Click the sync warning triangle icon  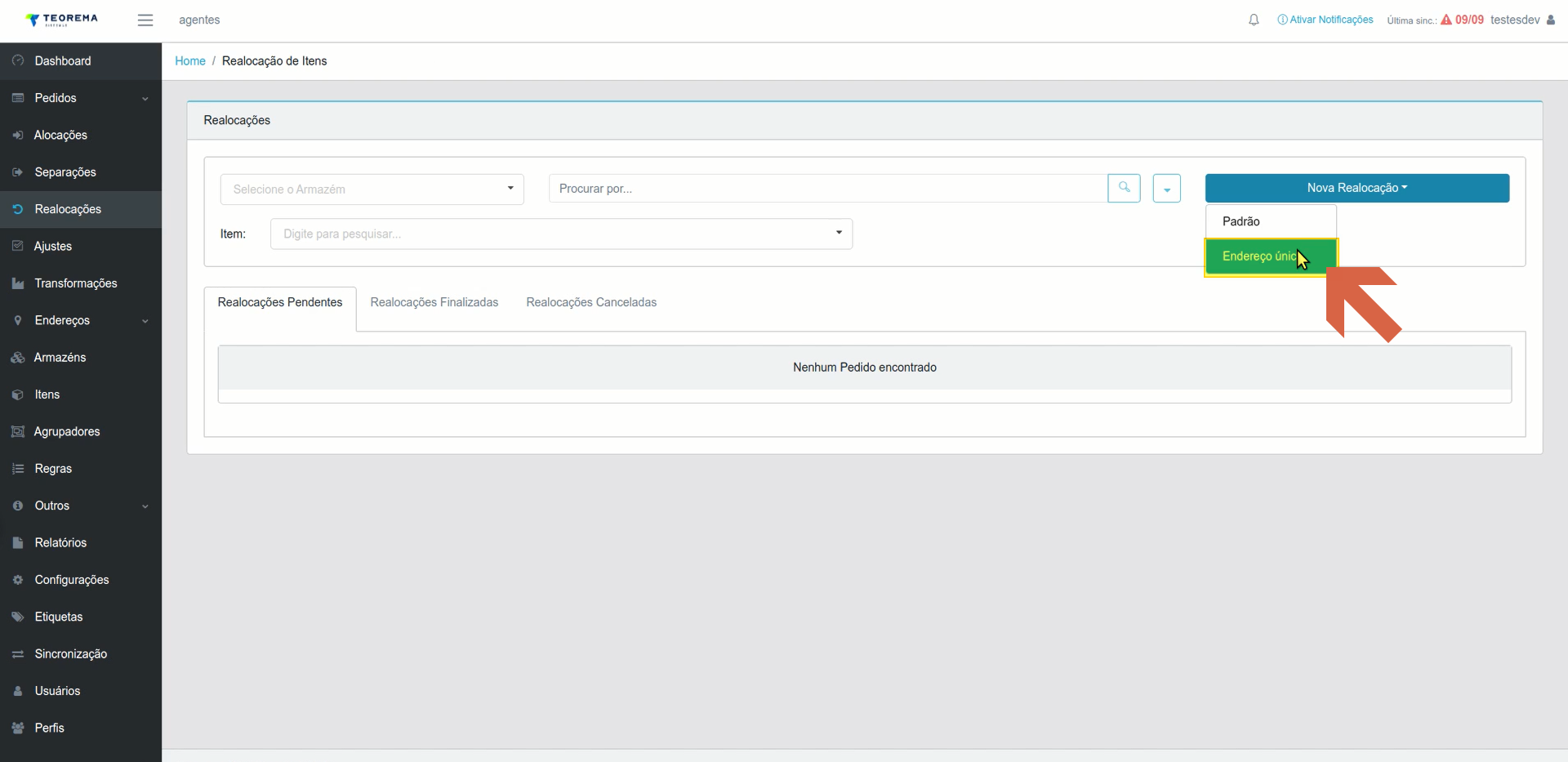pos(1446,20)
